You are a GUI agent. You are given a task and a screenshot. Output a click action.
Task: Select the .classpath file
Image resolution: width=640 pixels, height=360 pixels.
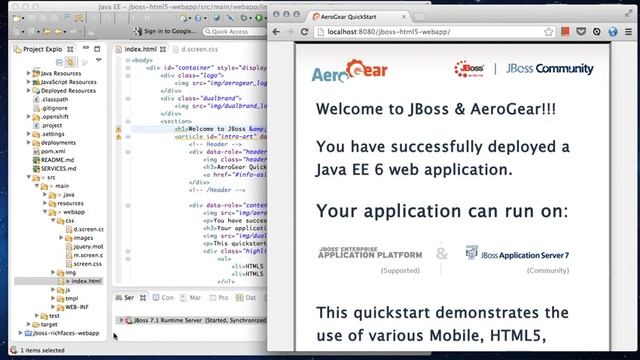point(51,99)
